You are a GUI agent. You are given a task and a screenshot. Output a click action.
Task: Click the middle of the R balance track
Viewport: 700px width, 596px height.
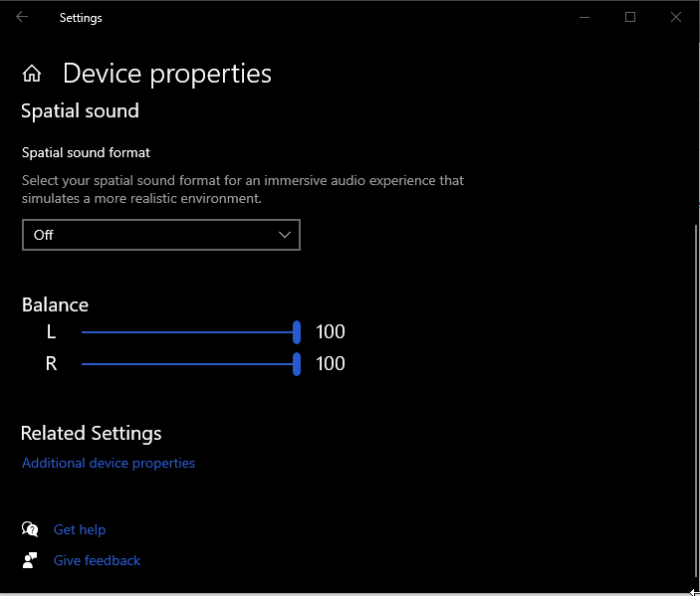188,364
